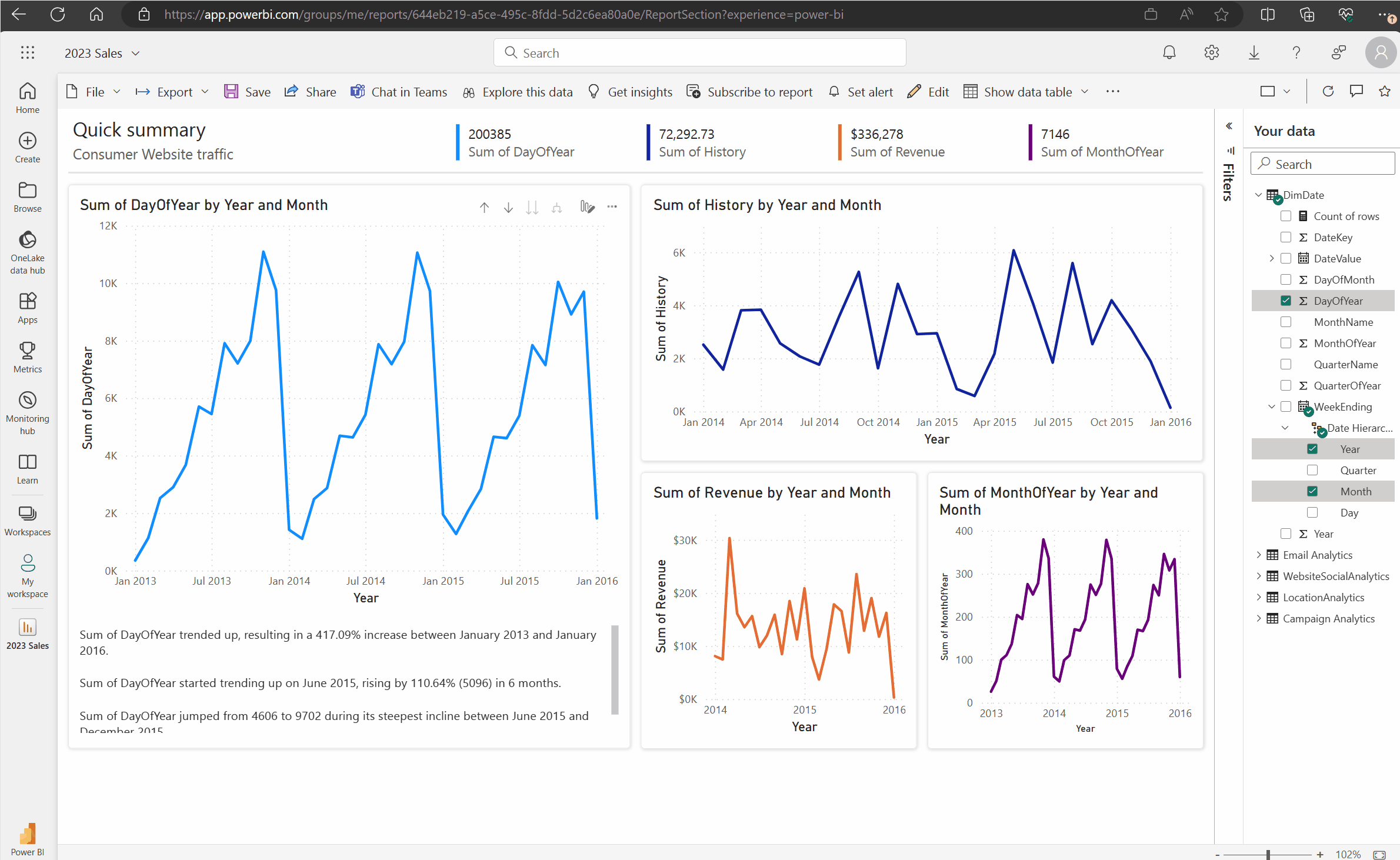Toggle DayOfYear checkbox in data panel
Viewport: 1400px width, 860px height.
1285,301
